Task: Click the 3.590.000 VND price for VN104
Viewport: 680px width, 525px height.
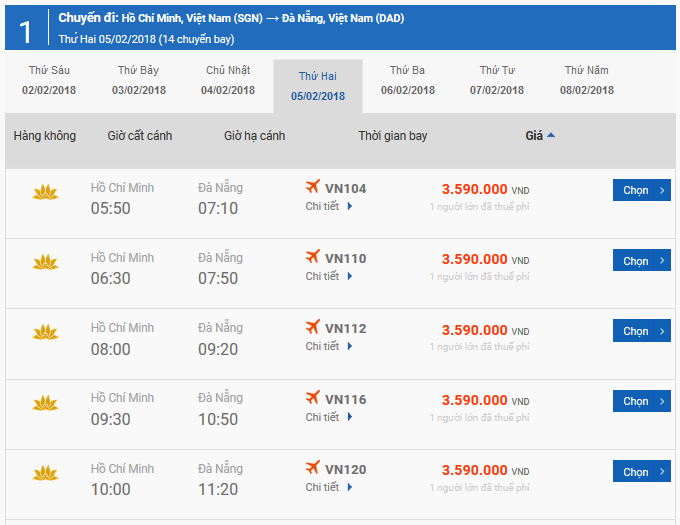Action: (x=486, y=189)
